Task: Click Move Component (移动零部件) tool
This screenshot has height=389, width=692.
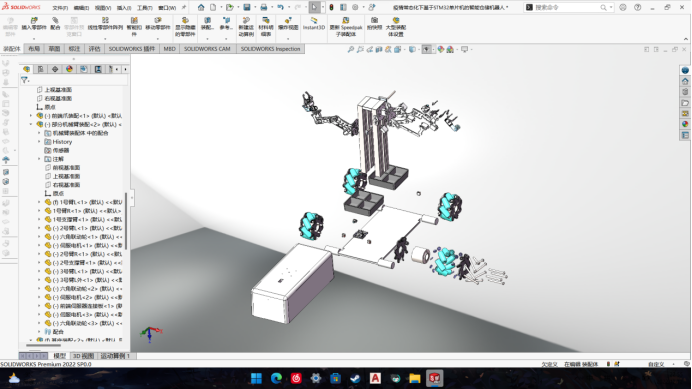Action: click(158, 24)
